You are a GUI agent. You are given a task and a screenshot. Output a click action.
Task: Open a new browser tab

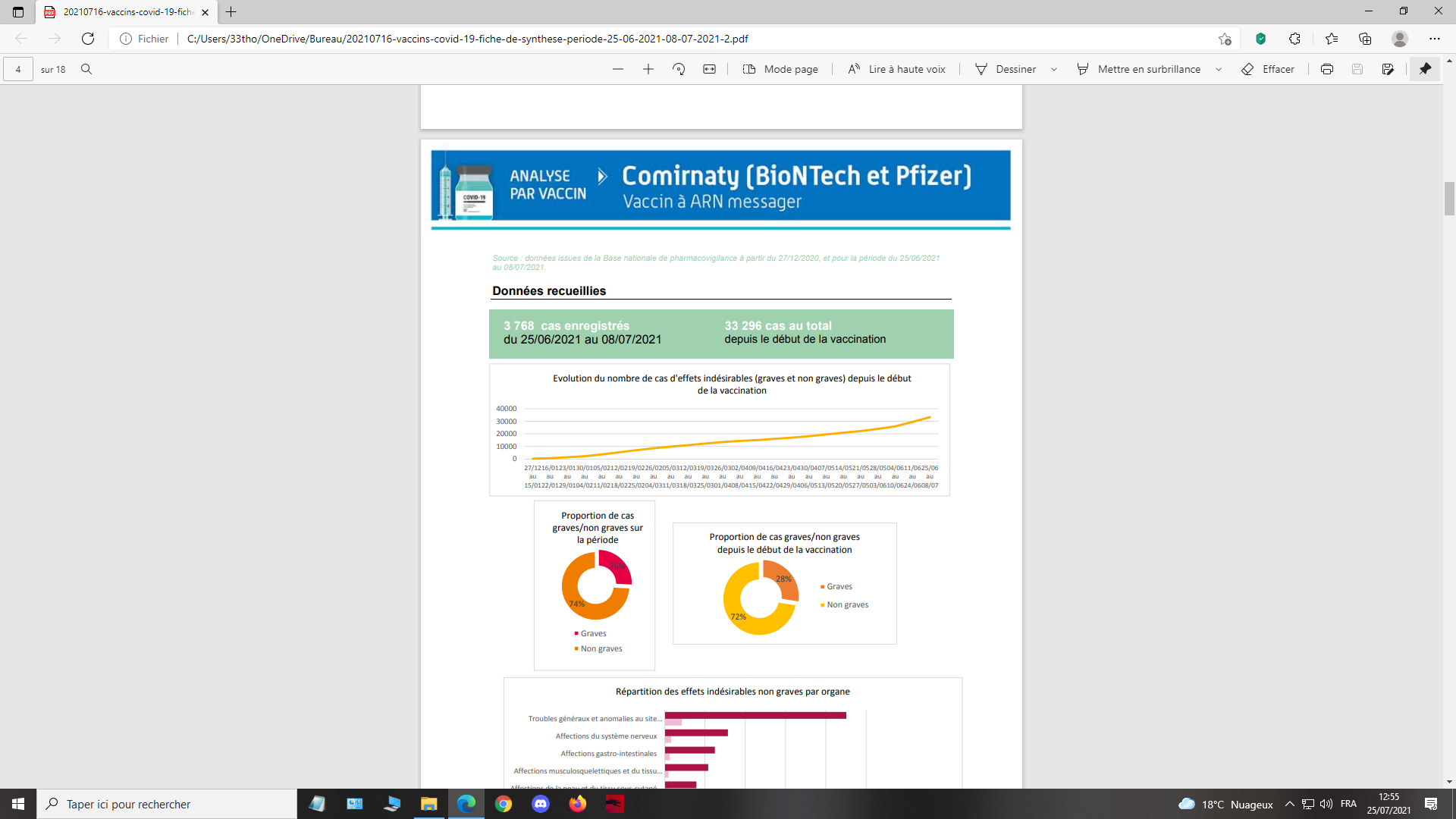coord(231,12)
